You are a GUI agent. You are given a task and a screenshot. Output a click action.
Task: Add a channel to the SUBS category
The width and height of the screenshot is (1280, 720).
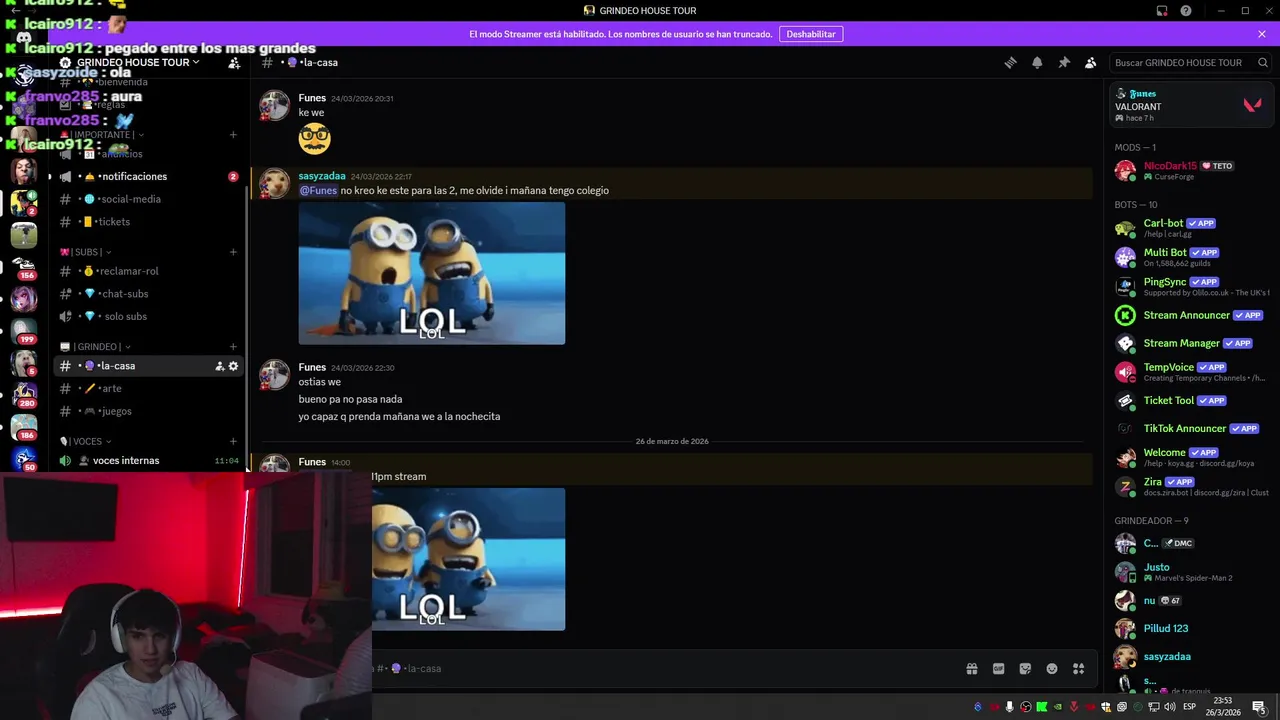point(233,252)
